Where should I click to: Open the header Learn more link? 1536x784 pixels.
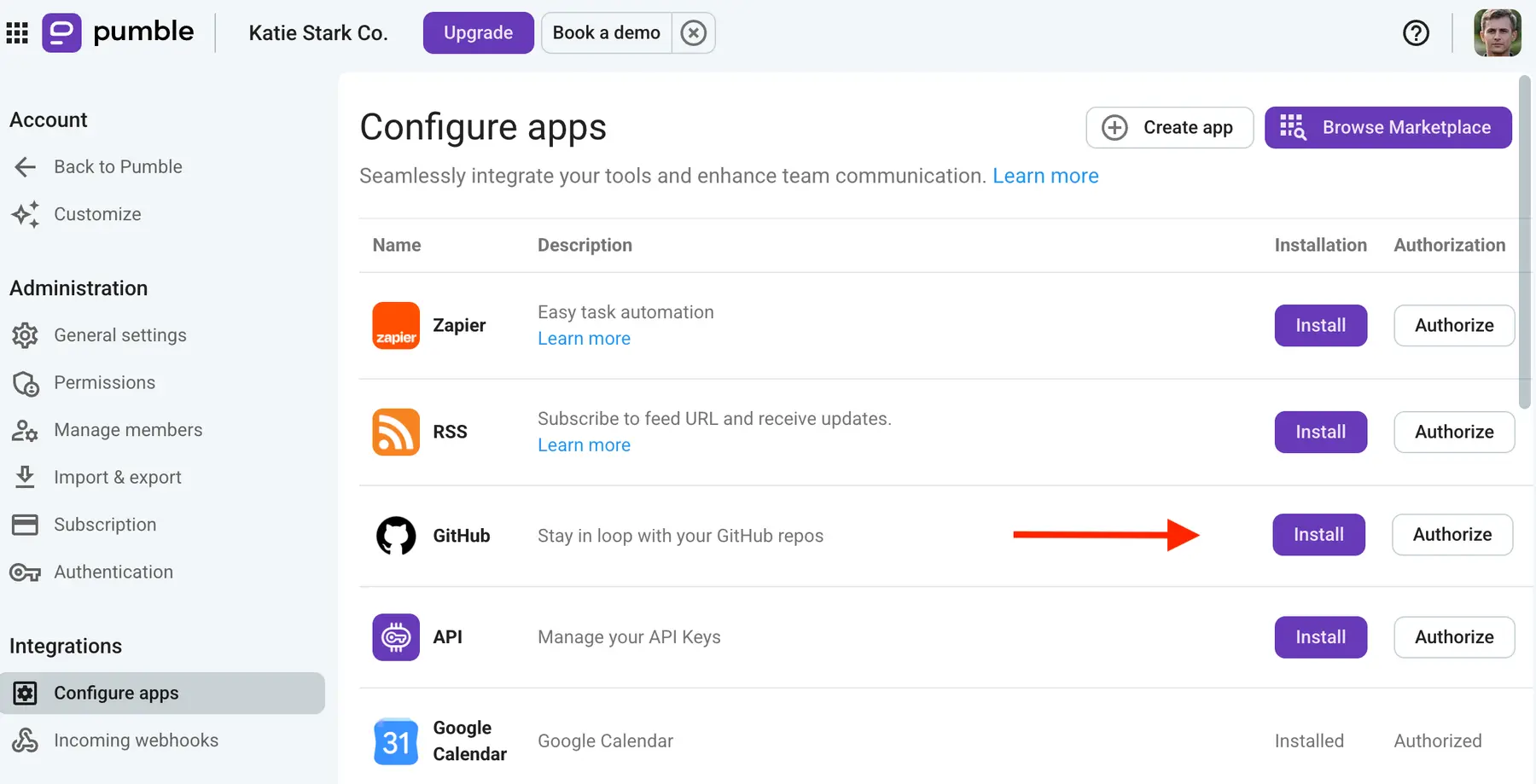coord(1045,176)
